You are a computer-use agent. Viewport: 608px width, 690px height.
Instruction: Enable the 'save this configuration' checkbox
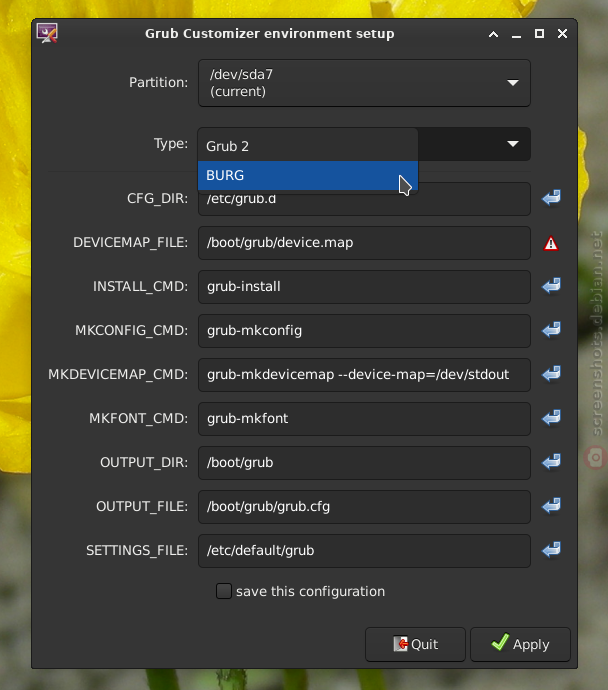pyautogui.click(x=223, y=591)
